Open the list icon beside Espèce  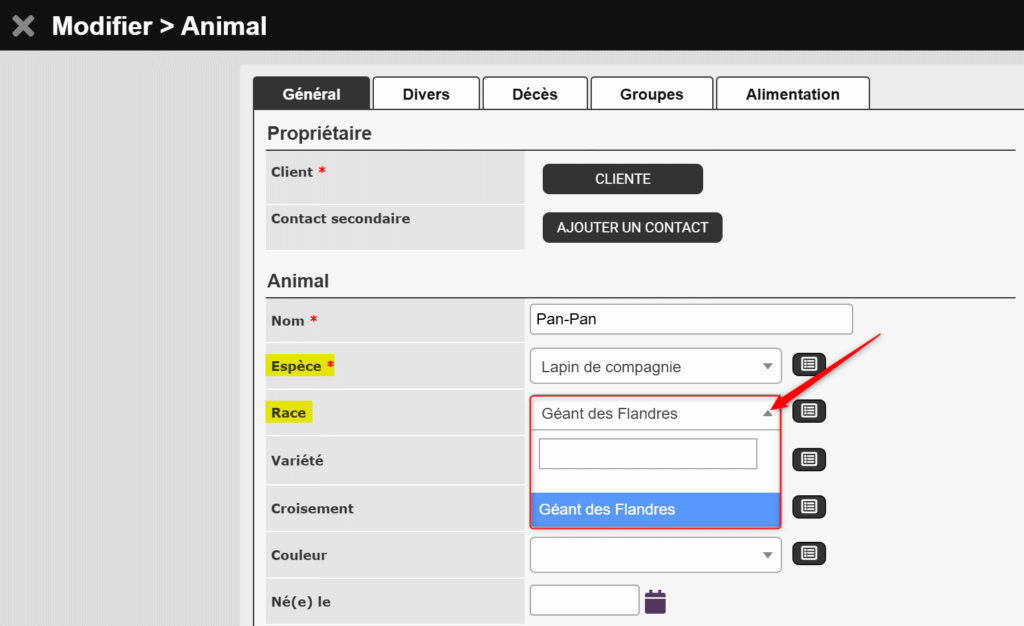(809, 365)
